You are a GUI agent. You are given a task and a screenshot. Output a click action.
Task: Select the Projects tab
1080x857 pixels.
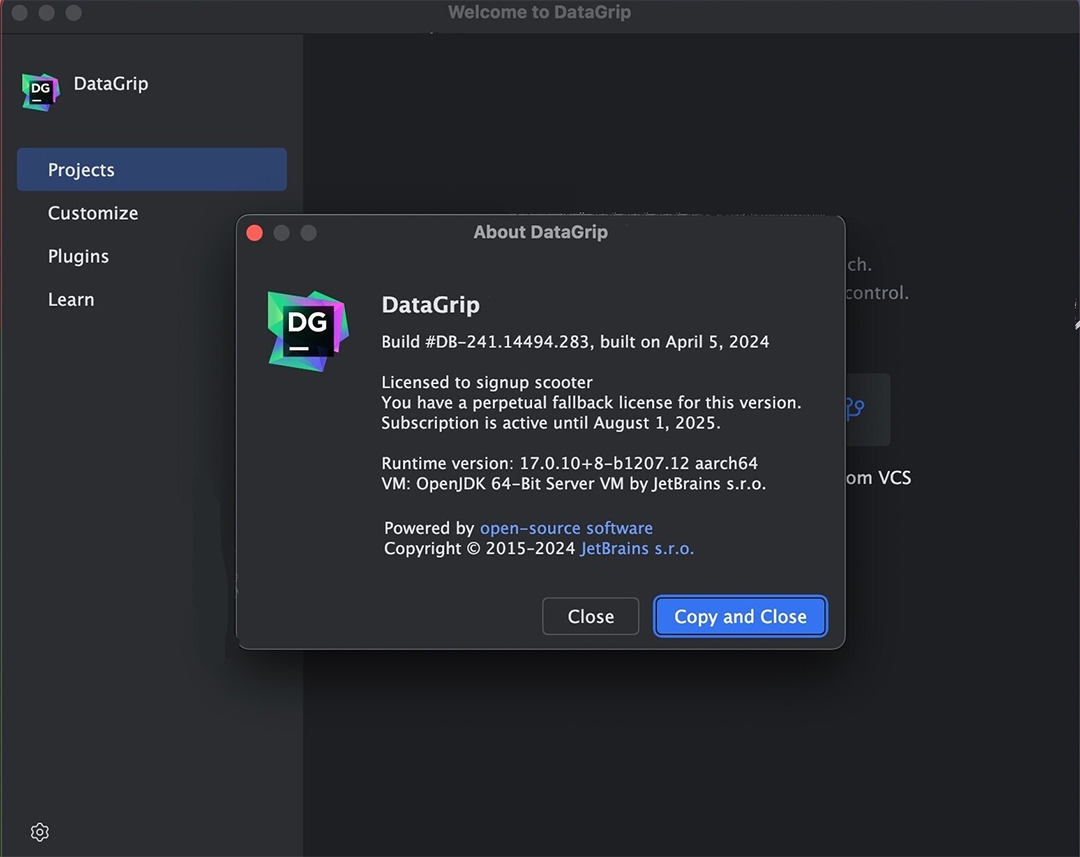152,169
